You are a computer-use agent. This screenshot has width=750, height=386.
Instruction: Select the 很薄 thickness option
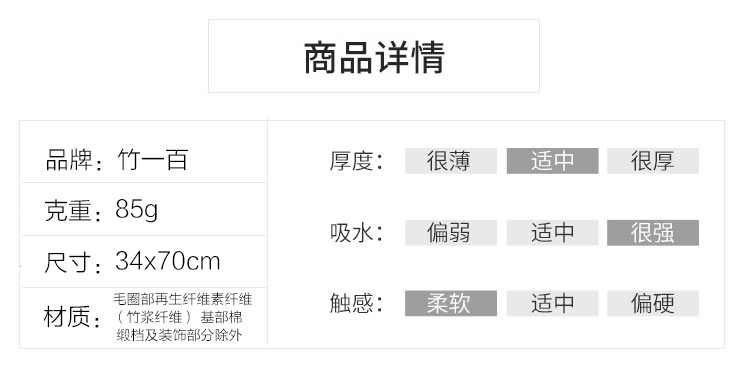[451, 161]
